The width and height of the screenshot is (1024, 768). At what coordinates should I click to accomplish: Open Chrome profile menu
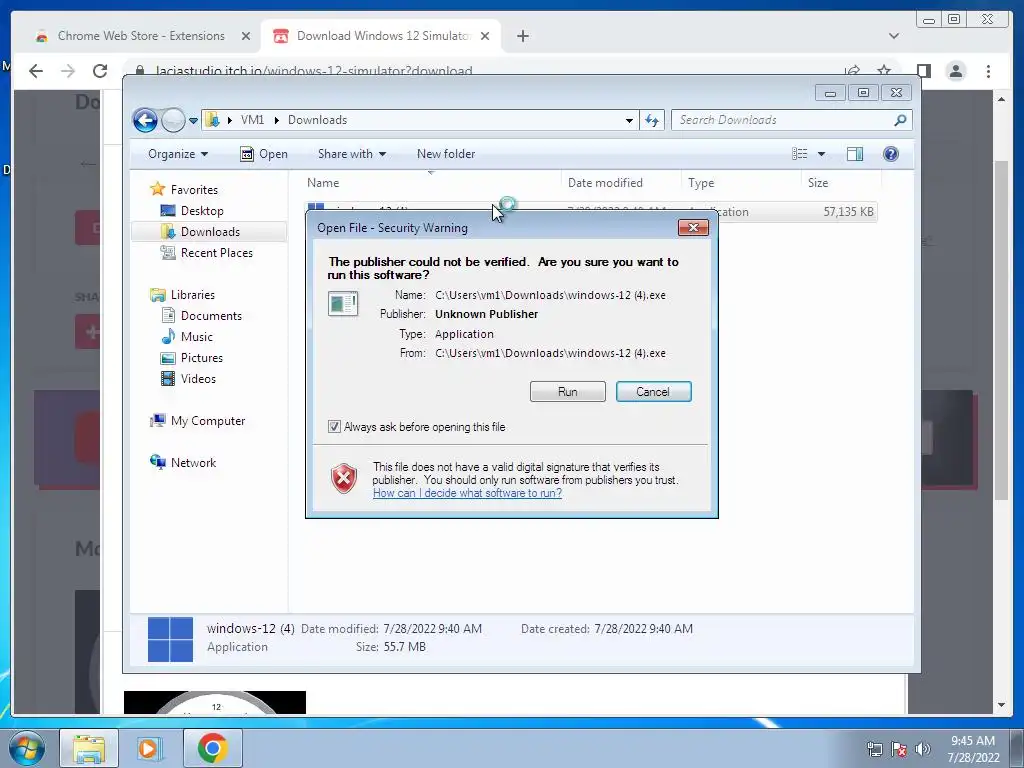[x=955, y=71]
